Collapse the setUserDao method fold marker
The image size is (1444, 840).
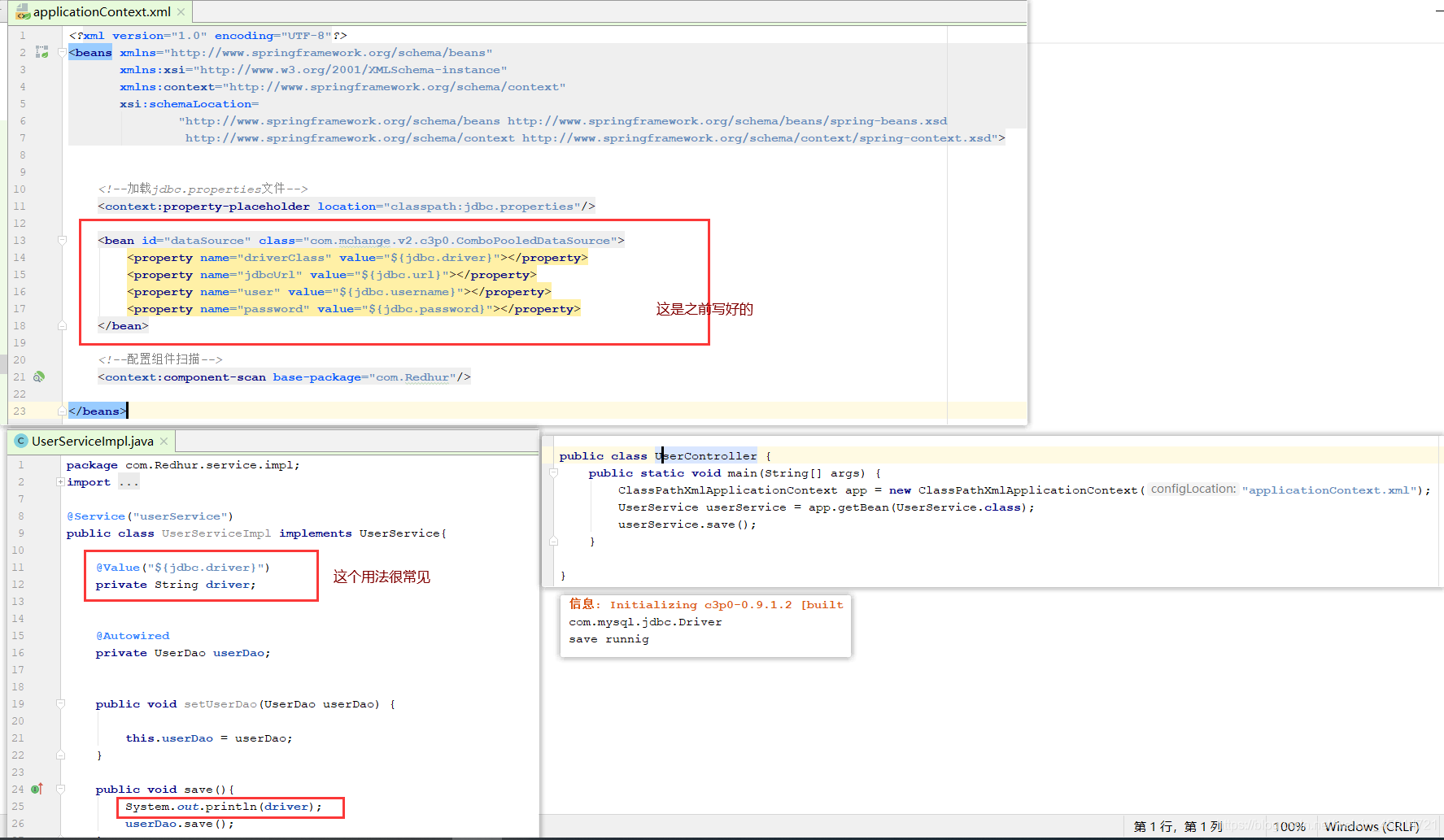60,703
